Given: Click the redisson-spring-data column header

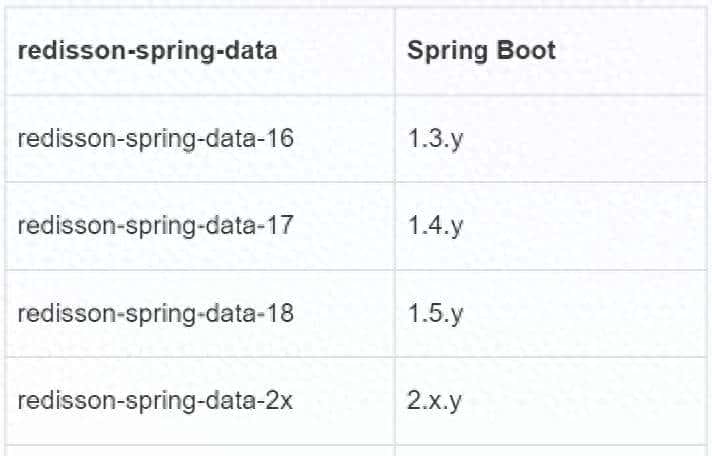Looking at the screenshot, I should coord(147,52).
